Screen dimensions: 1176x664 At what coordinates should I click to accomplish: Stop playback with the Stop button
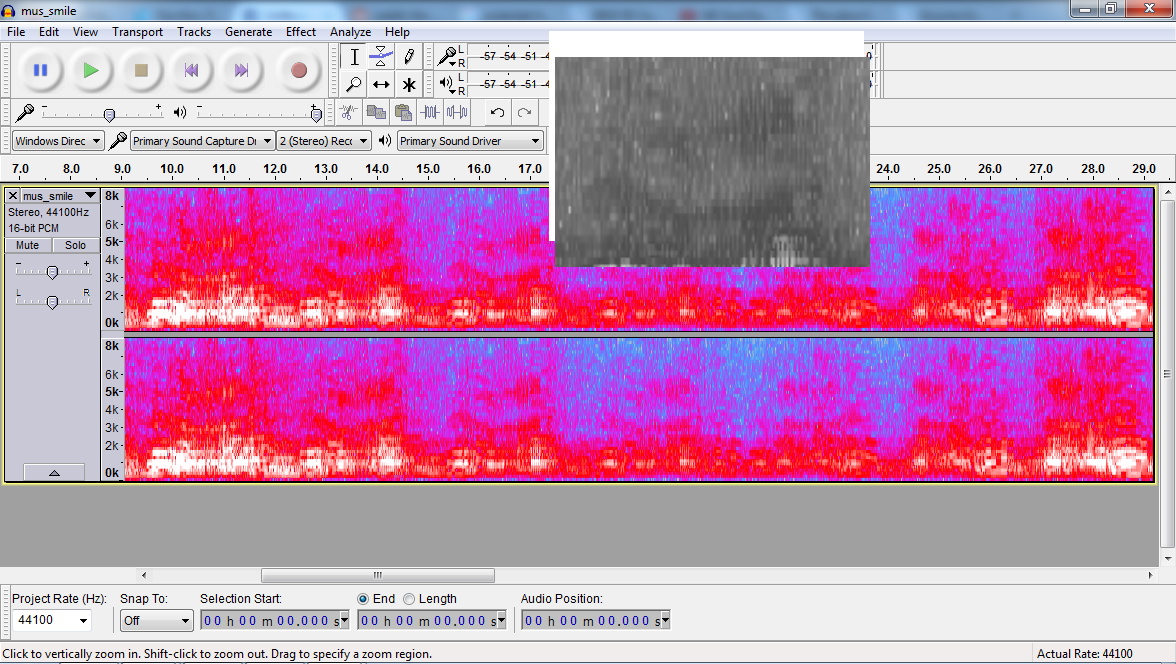141,71
